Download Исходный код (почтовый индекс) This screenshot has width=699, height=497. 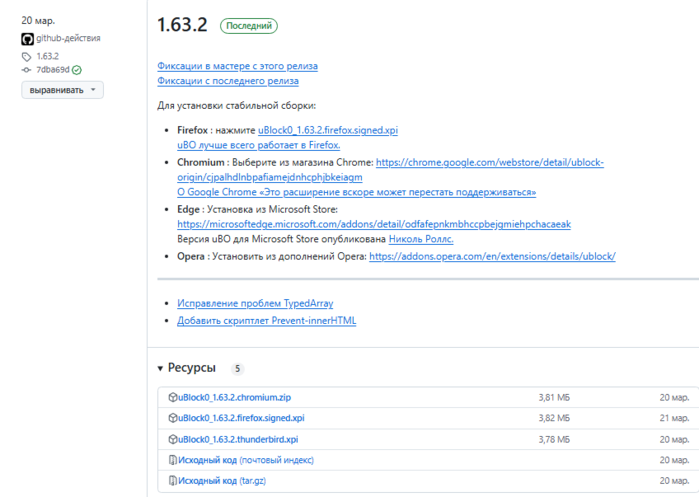point(246,460)
